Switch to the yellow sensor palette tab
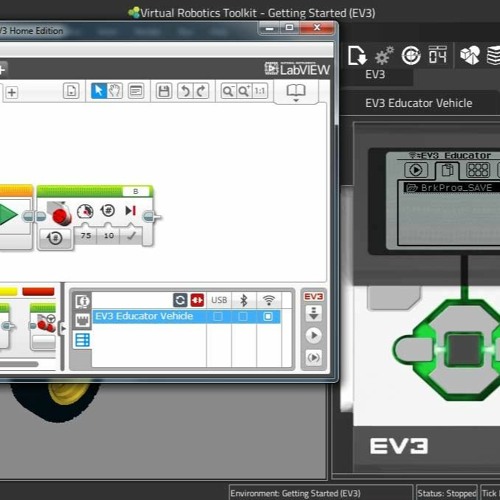 [x=8, y=292]
